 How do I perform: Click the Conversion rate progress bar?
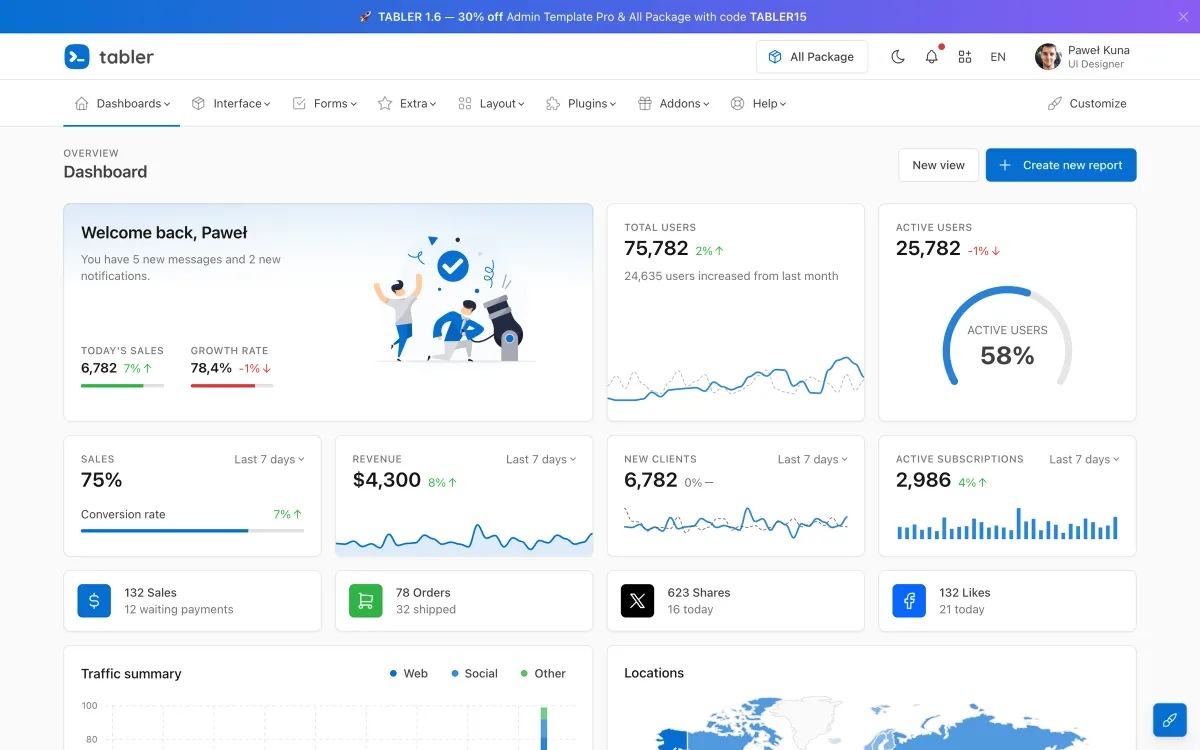(192, 531)
